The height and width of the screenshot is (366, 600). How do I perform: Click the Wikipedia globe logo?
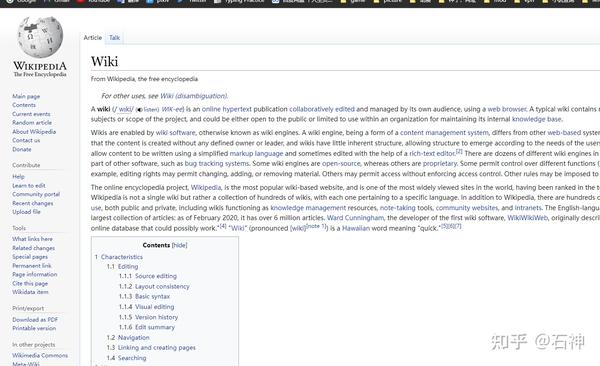point(40,37)
